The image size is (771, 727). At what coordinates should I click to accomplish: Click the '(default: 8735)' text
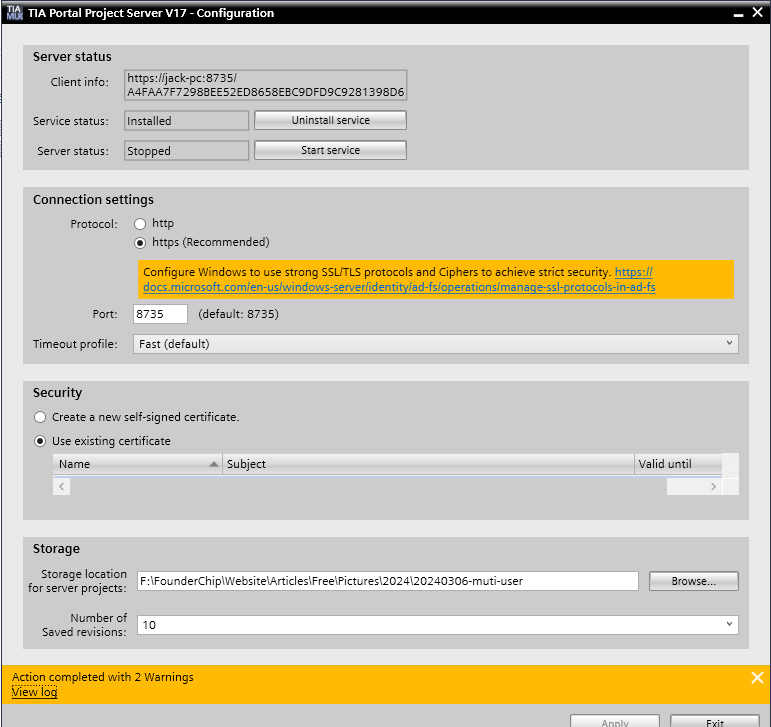click(238, 314)
